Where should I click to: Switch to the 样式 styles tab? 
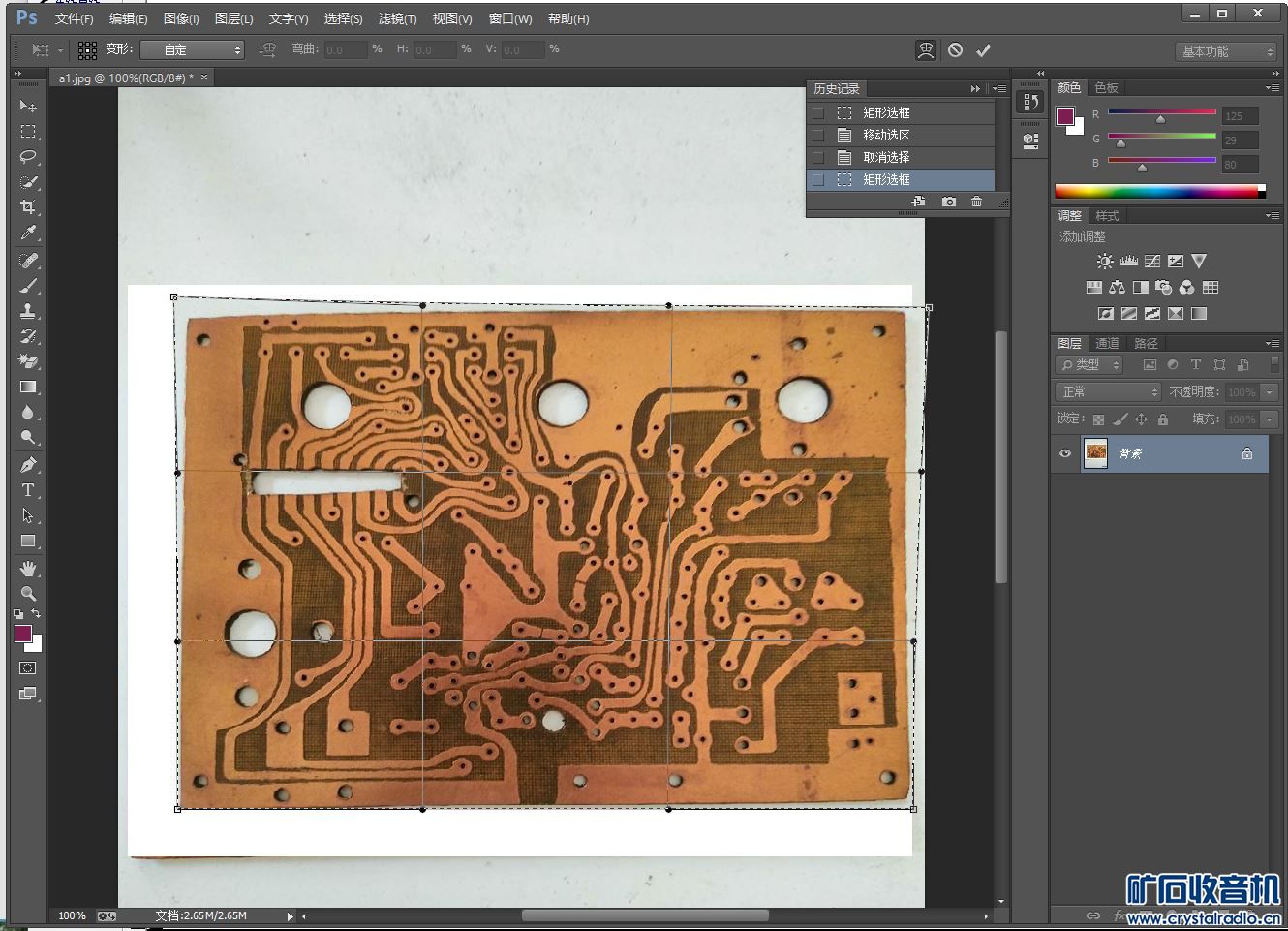1107,215
